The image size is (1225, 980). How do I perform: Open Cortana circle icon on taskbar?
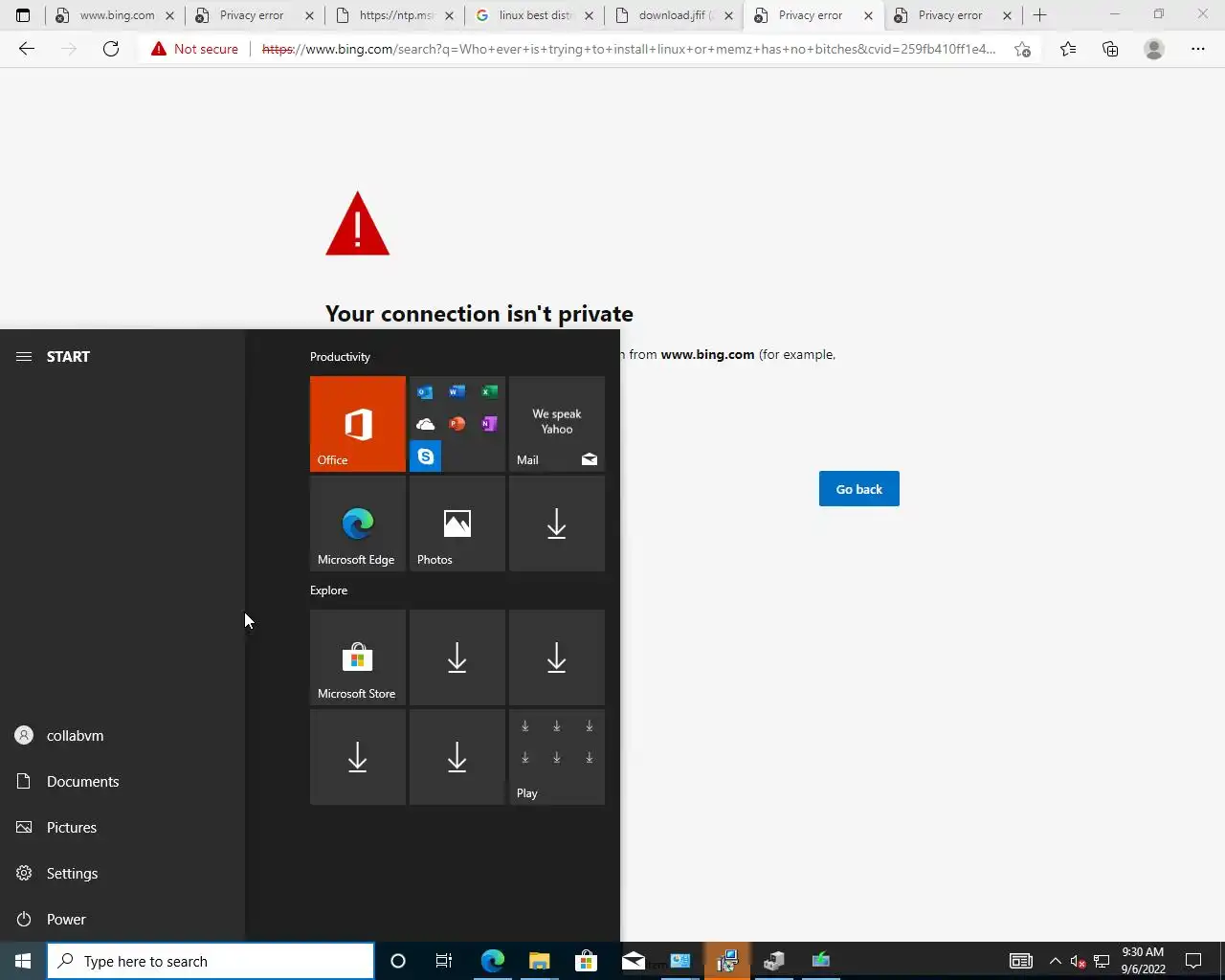coord(398,961)
